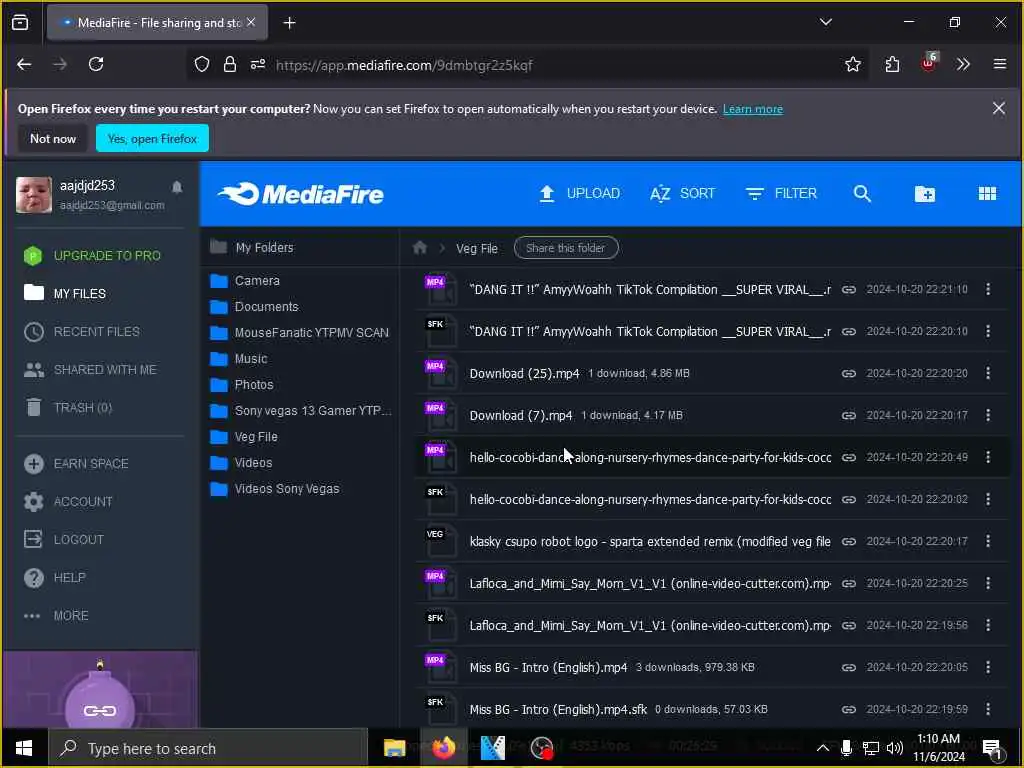Viewport: 1024px width, 768px height.
Task: Select Videos Sony Vegas folder
Action: coord(275,489)
